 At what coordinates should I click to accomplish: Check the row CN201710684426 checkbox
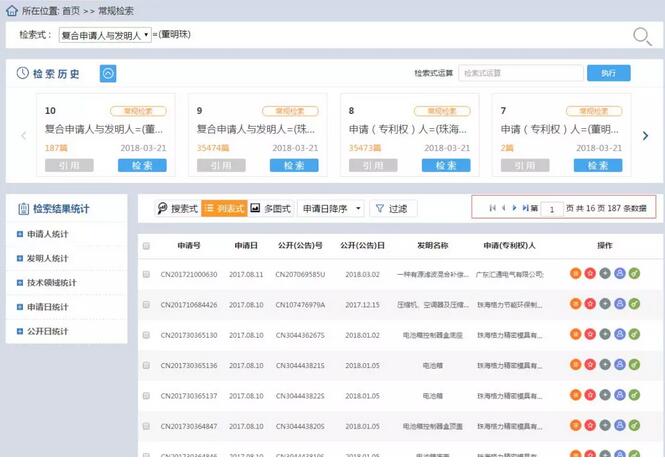146,305
